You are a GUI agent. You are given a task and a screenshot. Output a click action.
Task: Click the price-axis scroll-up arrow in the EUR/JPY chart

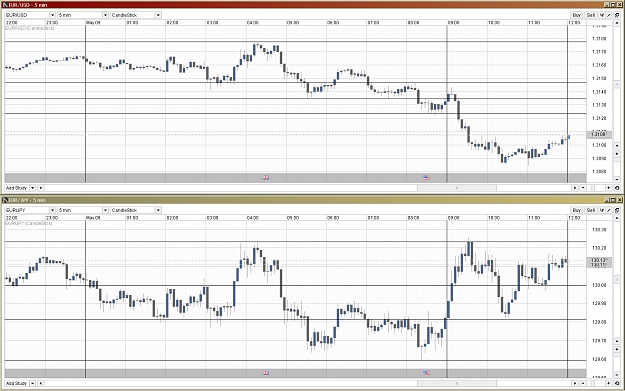tap(617, 218)
